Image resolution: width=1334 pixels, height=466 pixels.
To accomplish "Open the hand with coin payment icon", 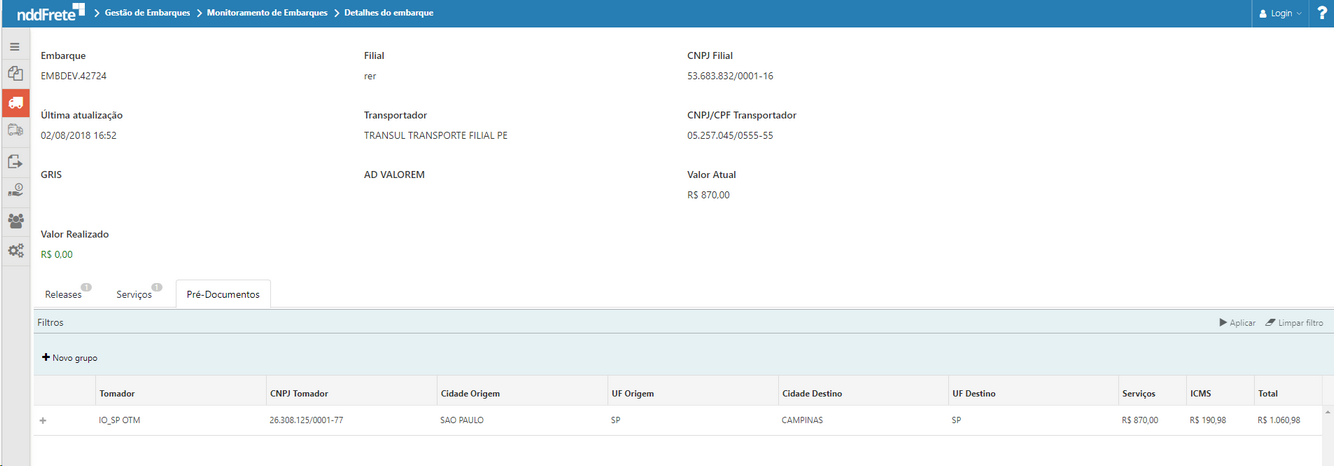I will pos(15,190).
